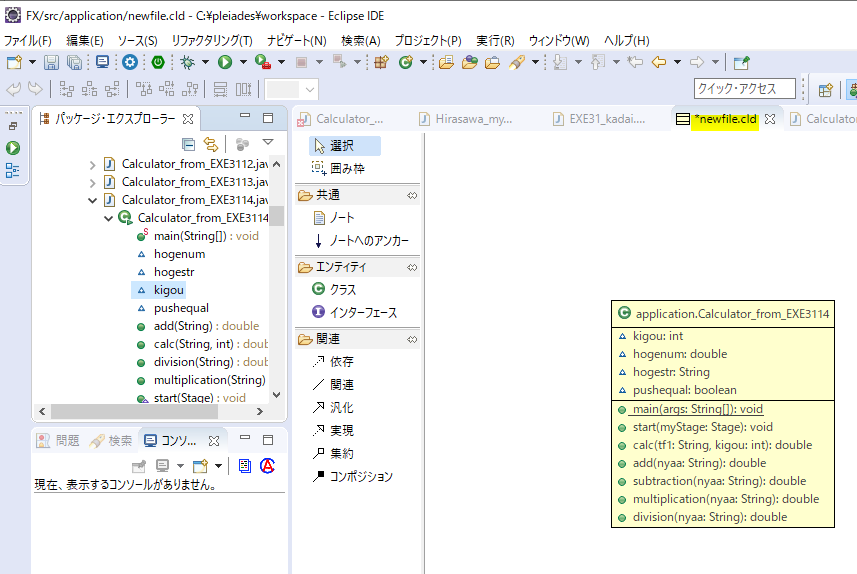Collapse the Calculator_from_EXE3114 class node
Image resolution: width=857 pixels, height=574 pixels.
click(x=108, y=219)
